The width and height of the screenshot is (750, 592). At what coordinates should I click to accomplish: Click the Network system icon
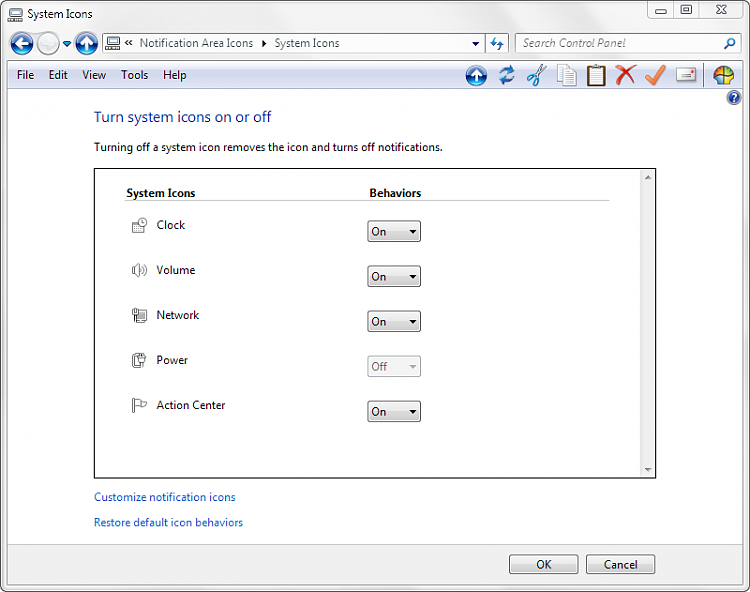[x=139, y=315]
